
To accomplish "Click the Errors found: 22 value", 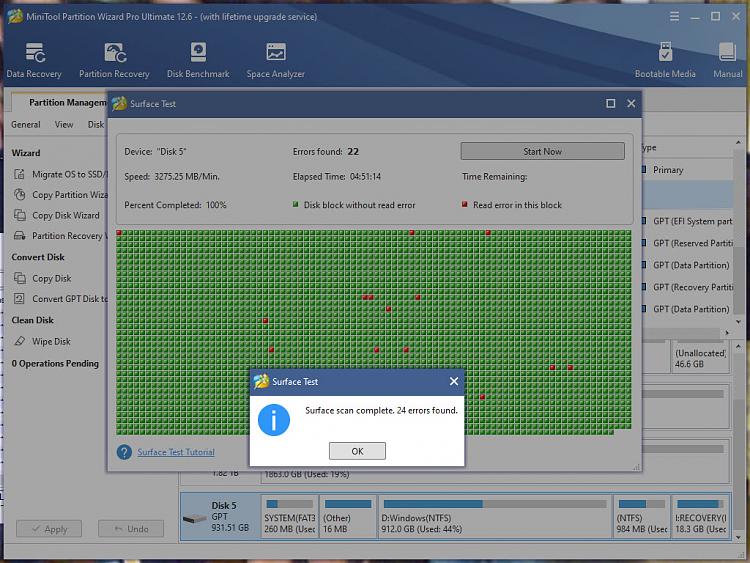I will [353, 152].
